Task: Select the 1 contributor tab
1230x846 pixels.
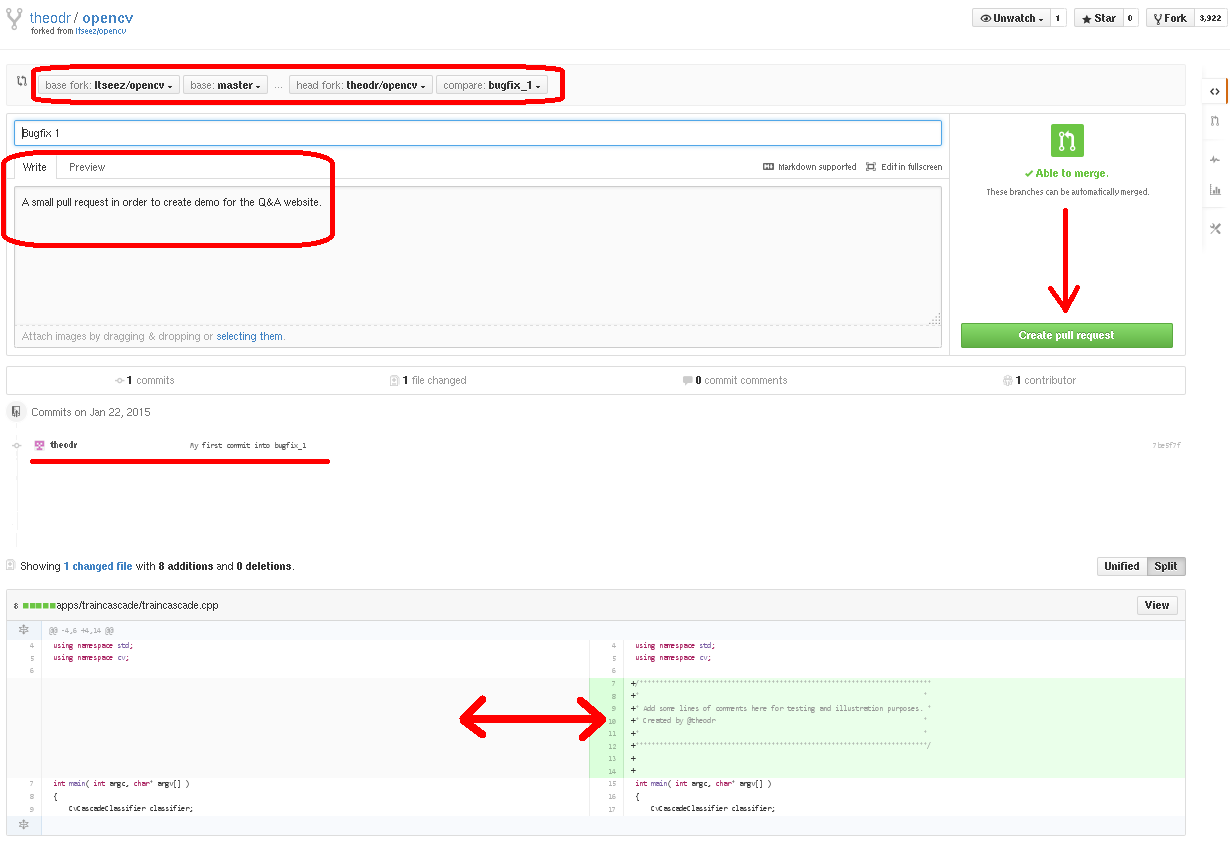Action: 1039,380
